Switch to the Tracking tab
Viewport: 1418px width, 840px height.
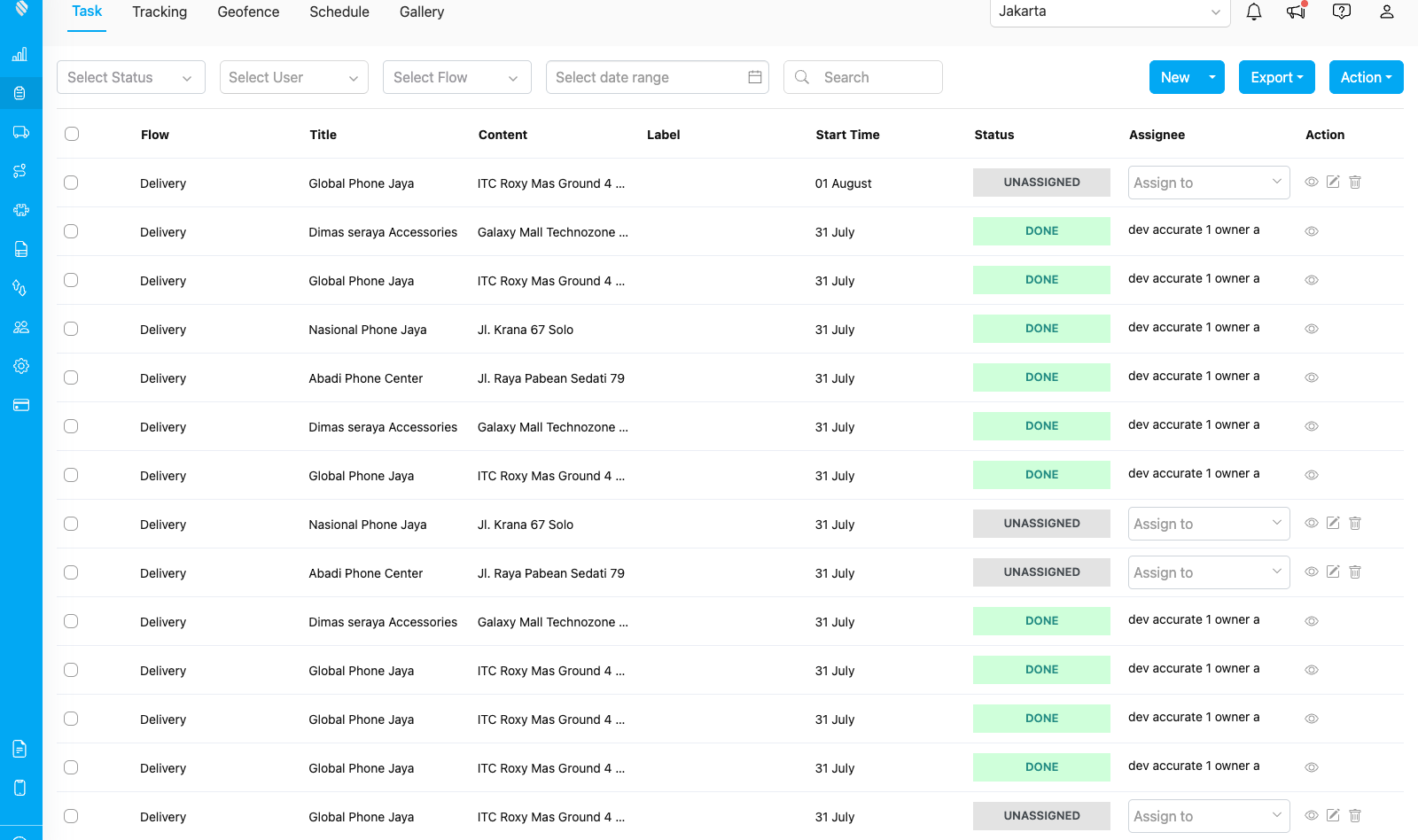pyautogui.click(x=160, y=12)
